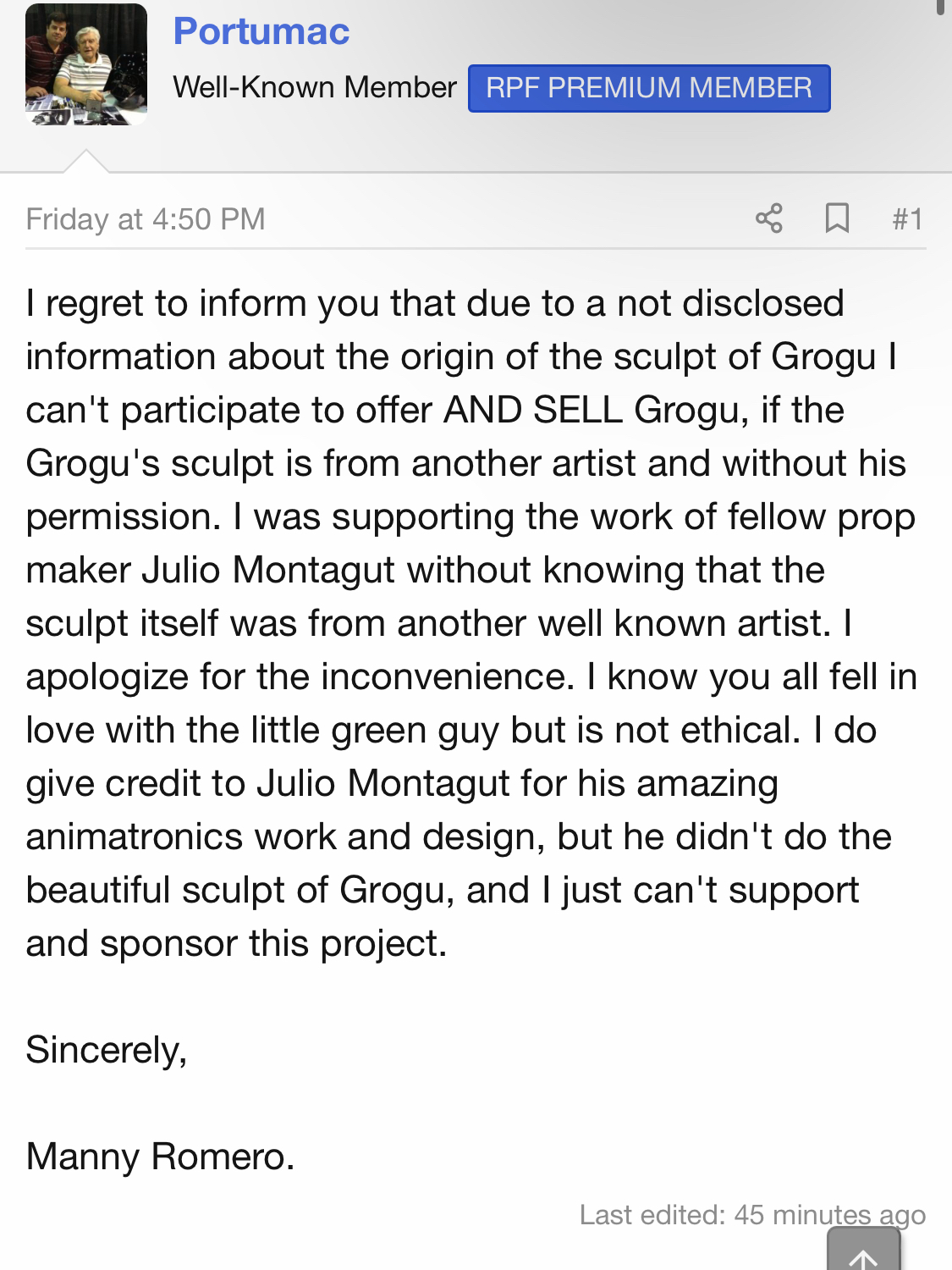Screen dimensions: 952x1270
Task: Open the #1 post permalink
Action: [907, 219]
